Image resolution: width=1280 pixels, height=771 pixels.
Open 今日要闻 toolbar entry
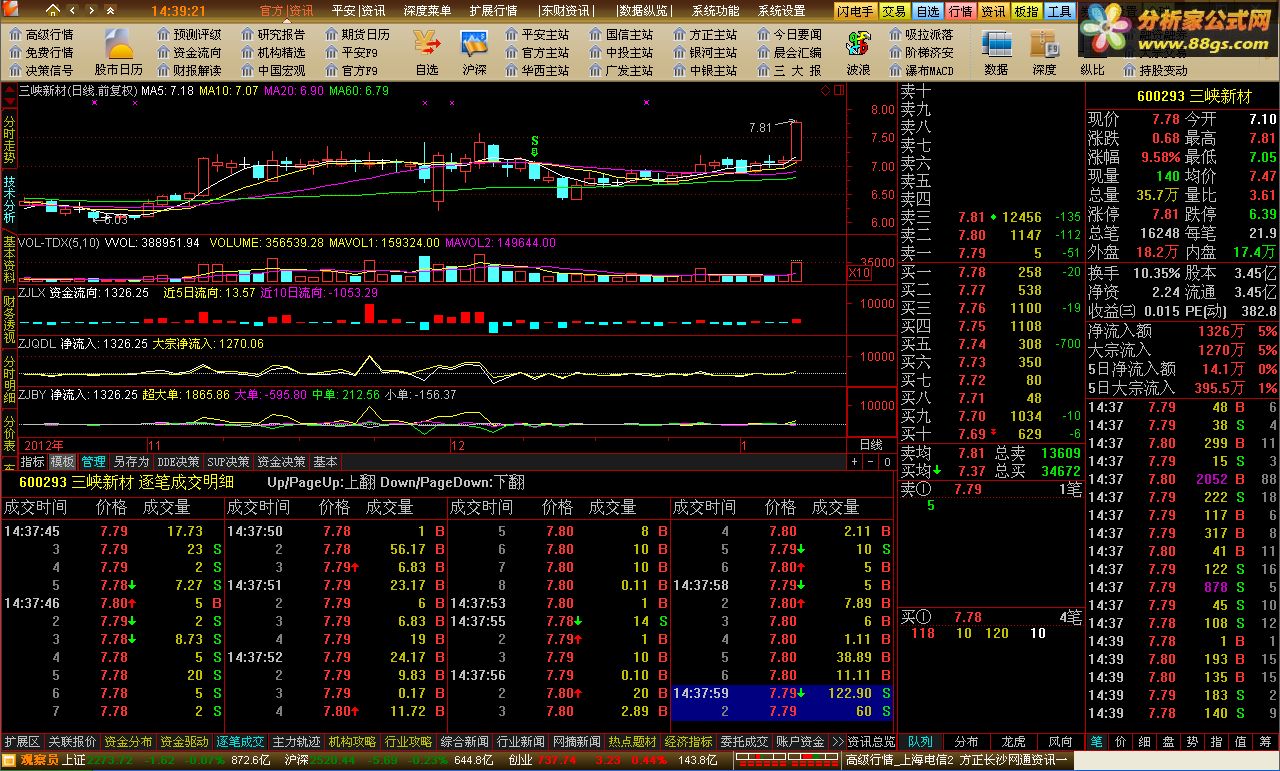point(790,34)
